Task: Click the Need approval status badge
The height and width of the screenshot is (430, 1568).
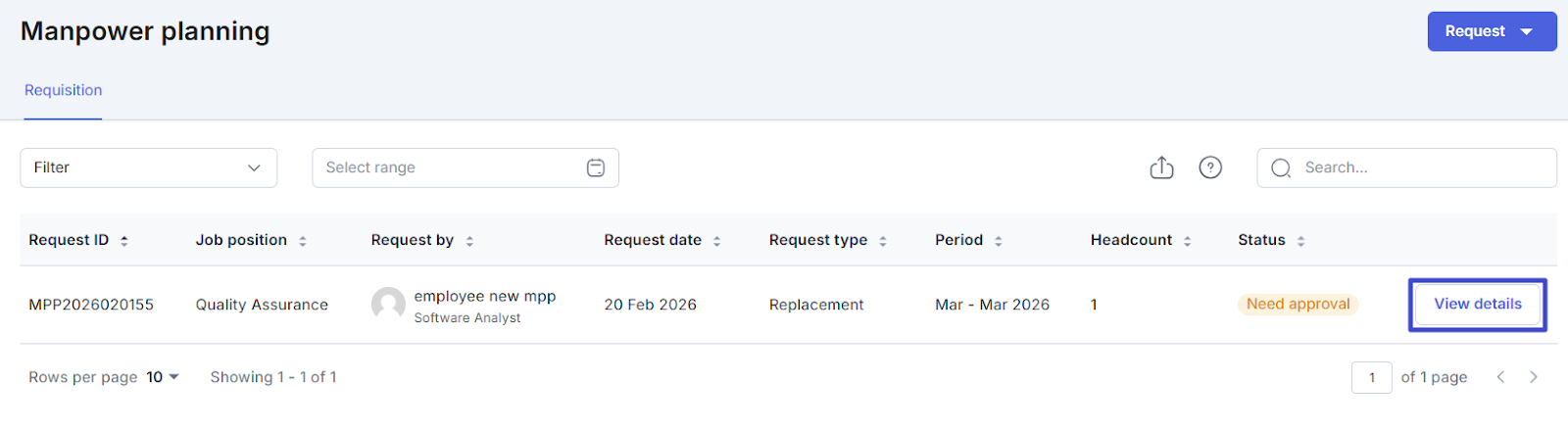Action: pyautogui.click(x=1298, y=305)
